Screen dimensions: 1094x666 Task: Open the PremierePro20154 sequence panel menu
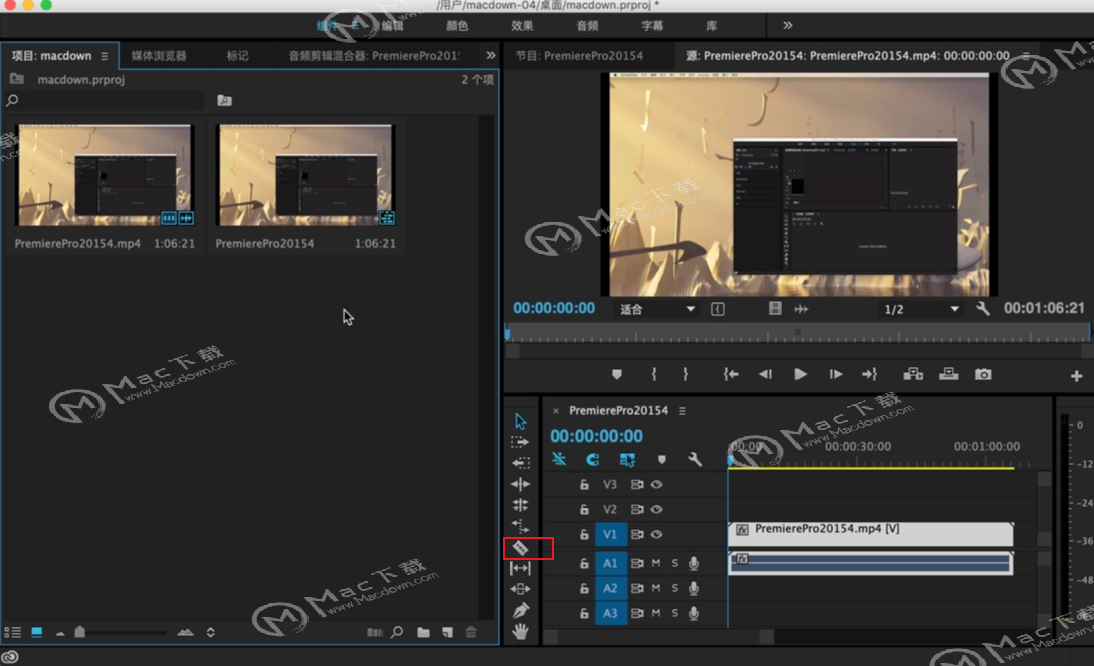click(682, 411)
